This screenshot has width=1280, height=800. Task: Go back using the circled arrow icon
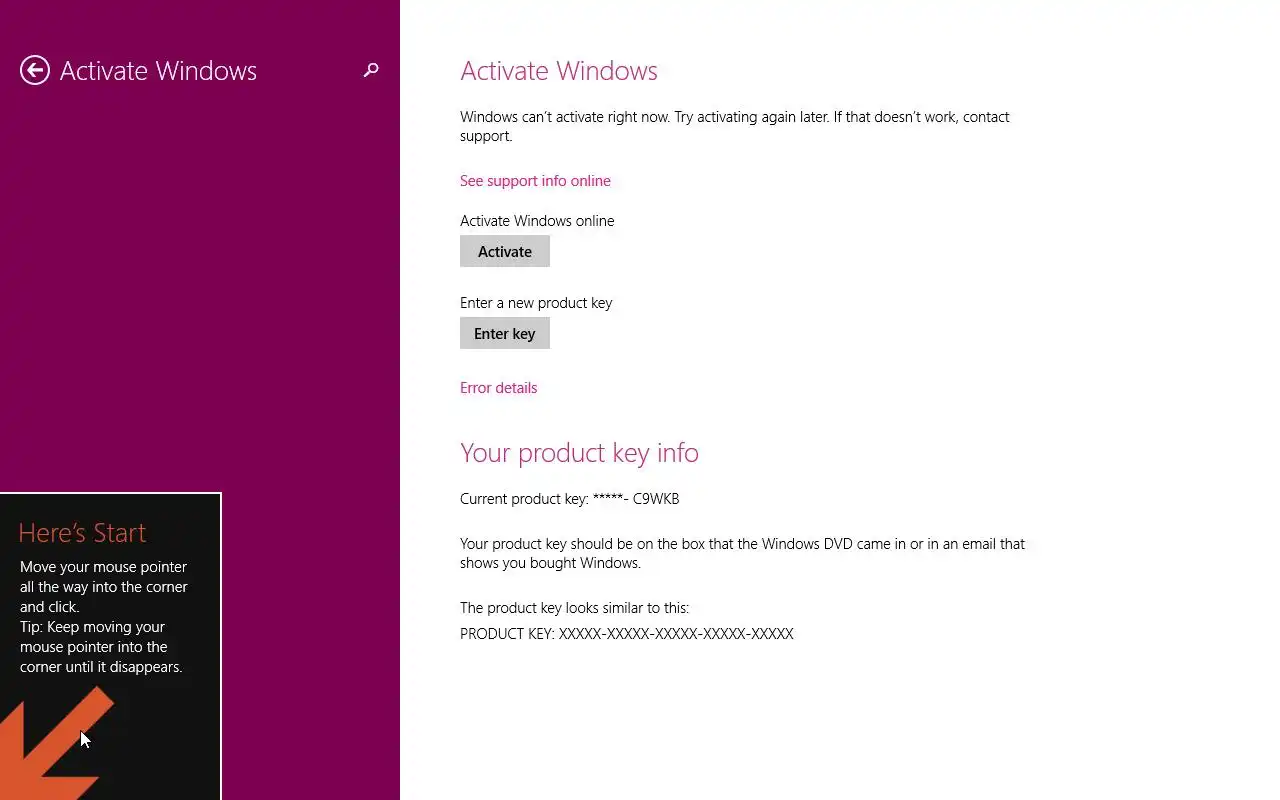click(35, 70)
